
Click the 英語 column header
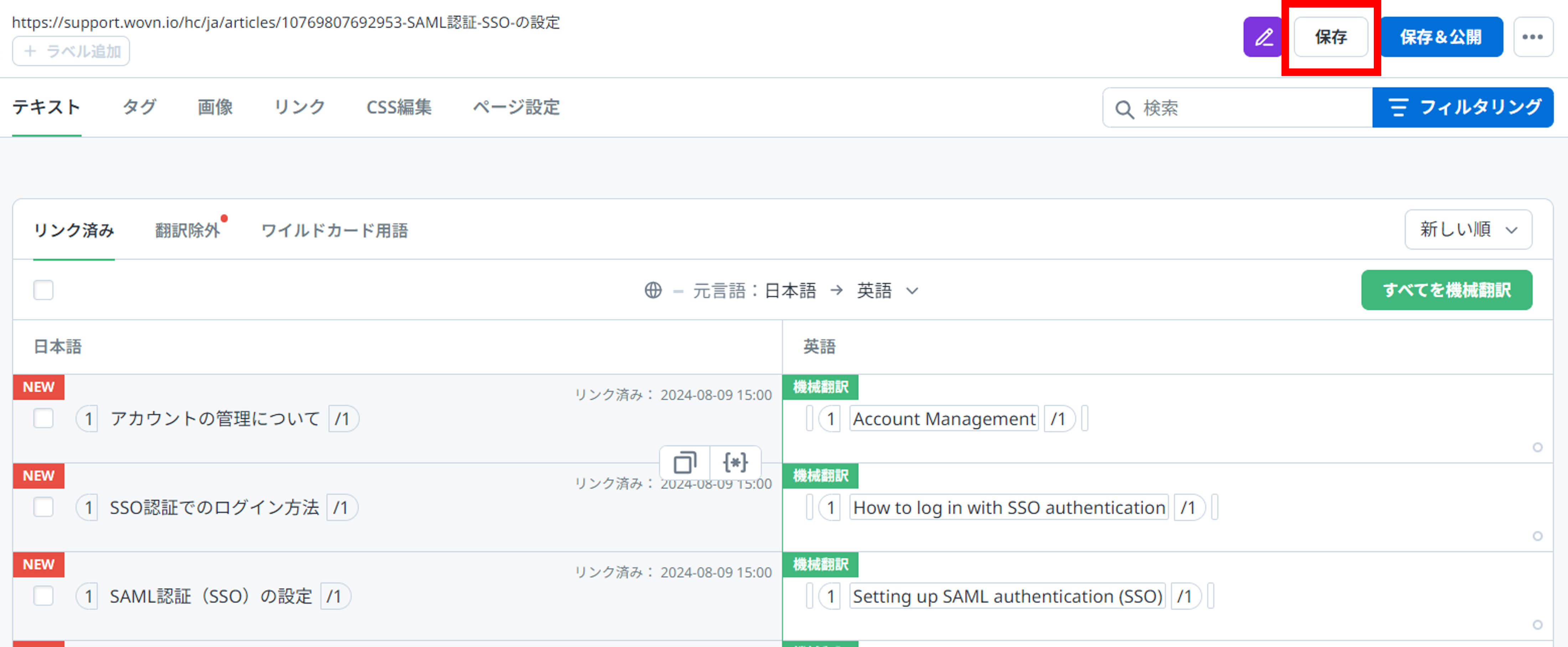point(819,347)
